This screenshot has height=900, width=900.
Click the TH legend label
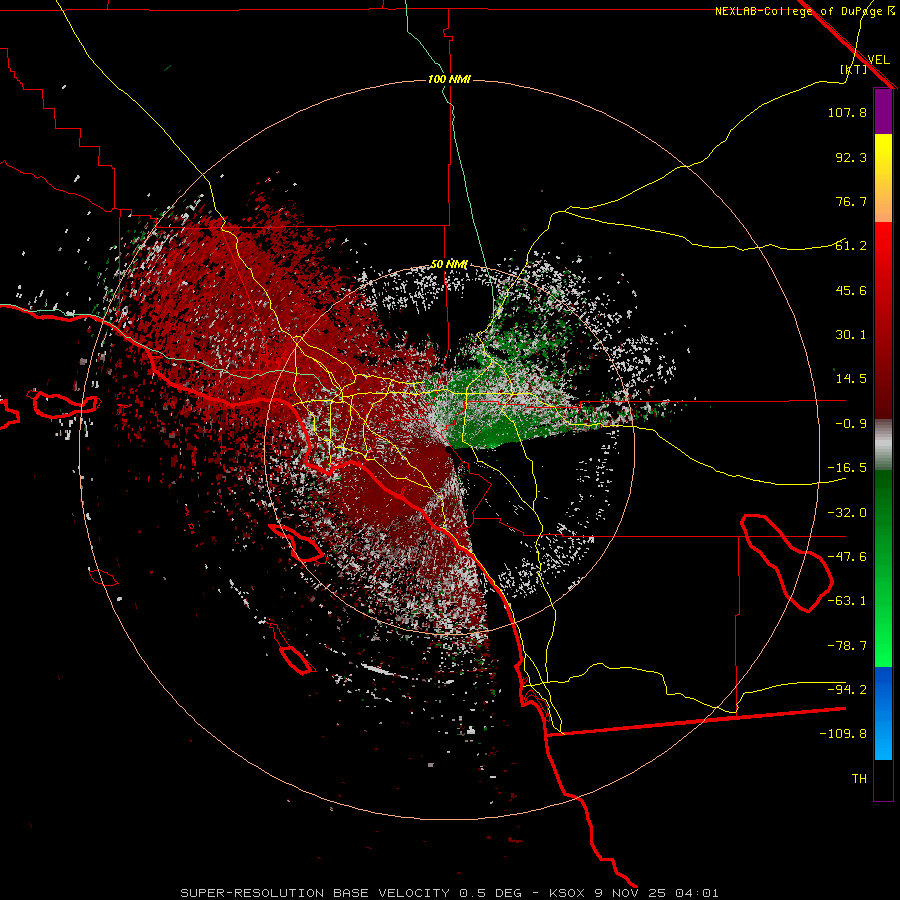[x=859, y=779]
